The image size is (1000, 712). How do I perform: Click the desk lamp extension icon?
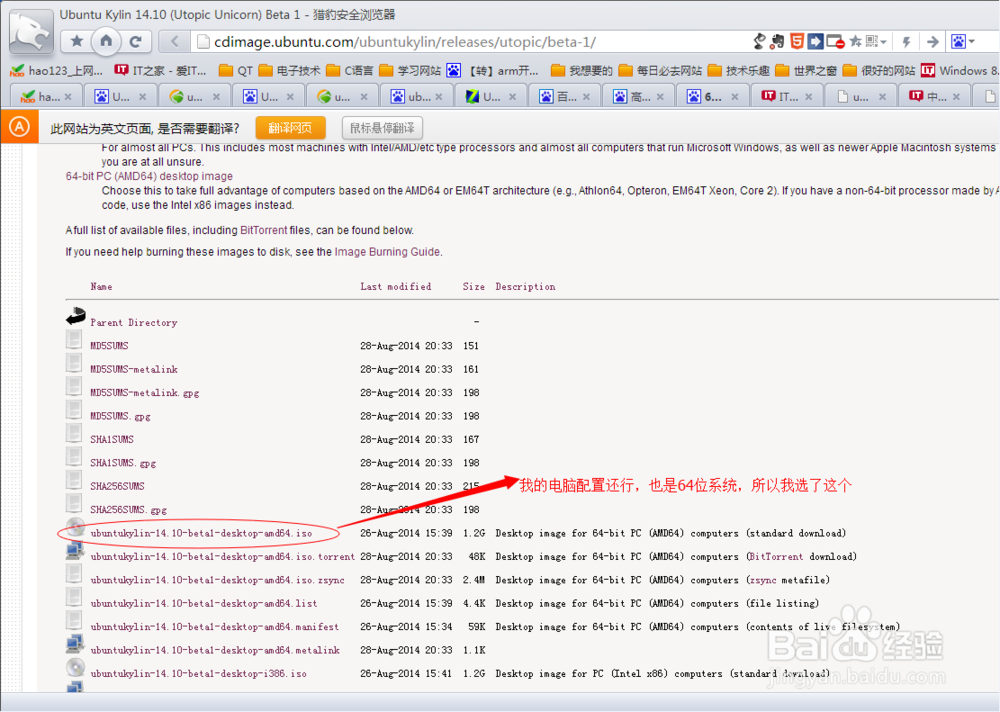pos(757,41)
